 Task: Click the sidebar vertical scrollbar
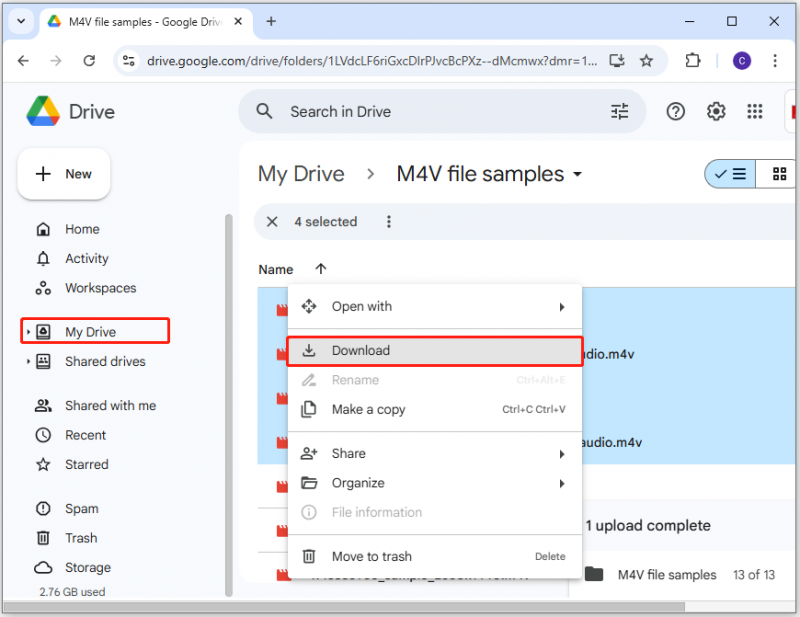point(229,405)
